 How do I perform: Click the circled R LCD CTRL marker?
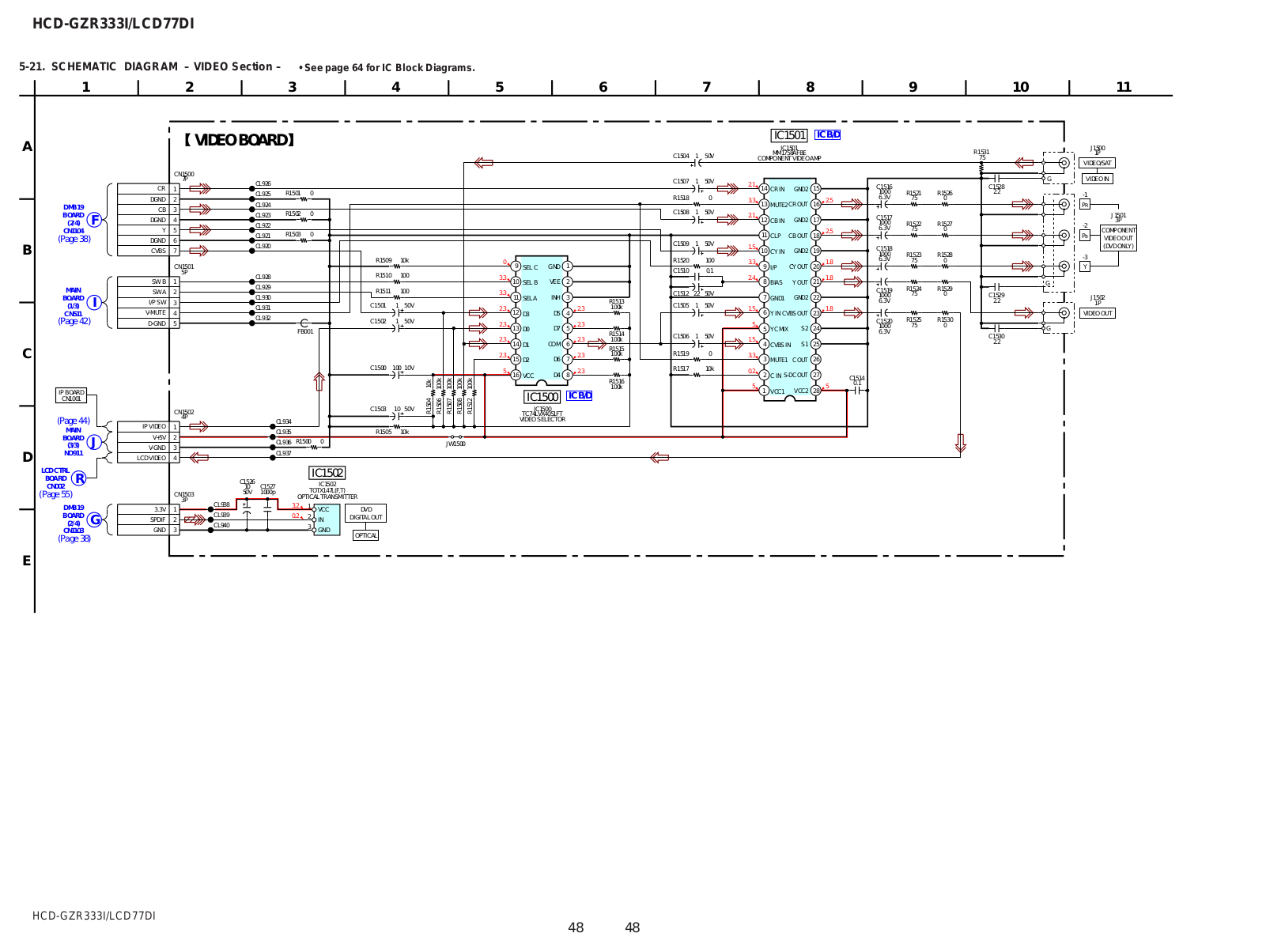(x=79, y=478)
